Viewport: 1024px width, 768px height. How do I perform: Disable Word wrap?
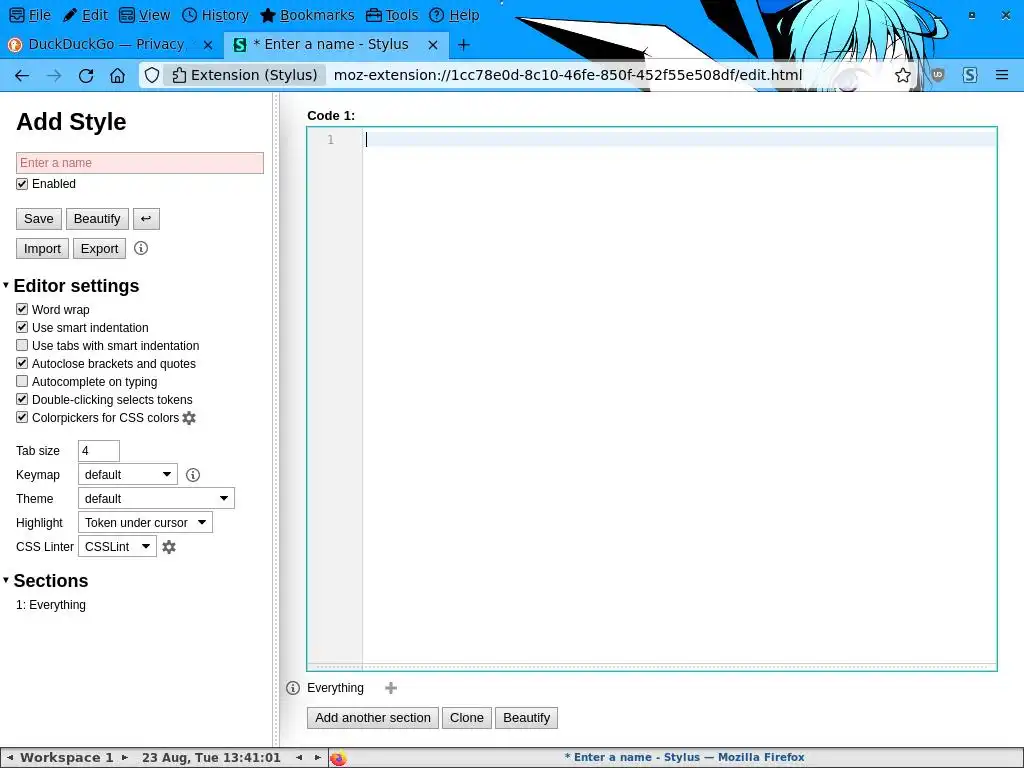tap(22, 310)
